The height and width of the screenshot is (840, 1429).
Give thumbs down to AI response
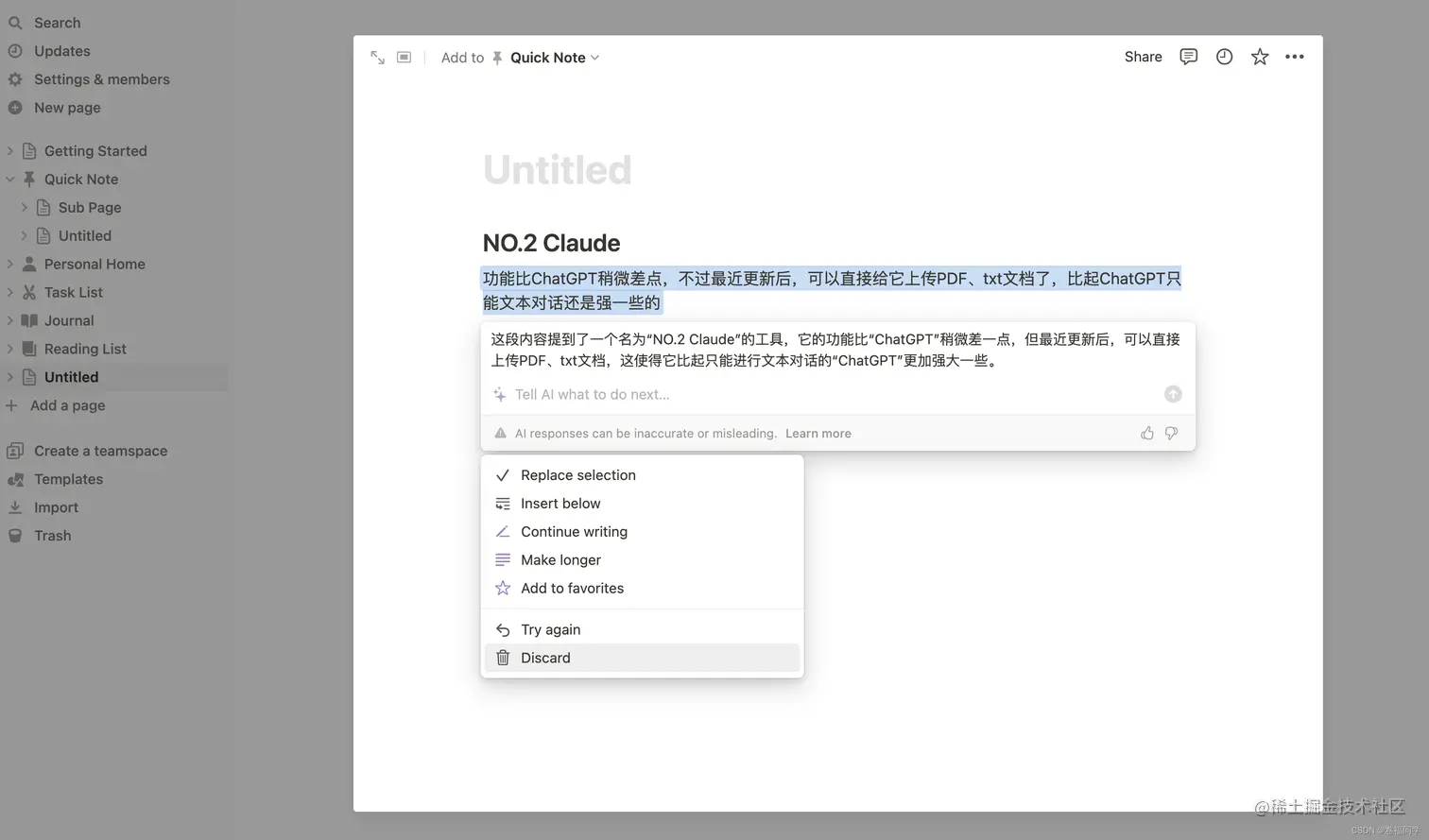tap(1172, 434)
